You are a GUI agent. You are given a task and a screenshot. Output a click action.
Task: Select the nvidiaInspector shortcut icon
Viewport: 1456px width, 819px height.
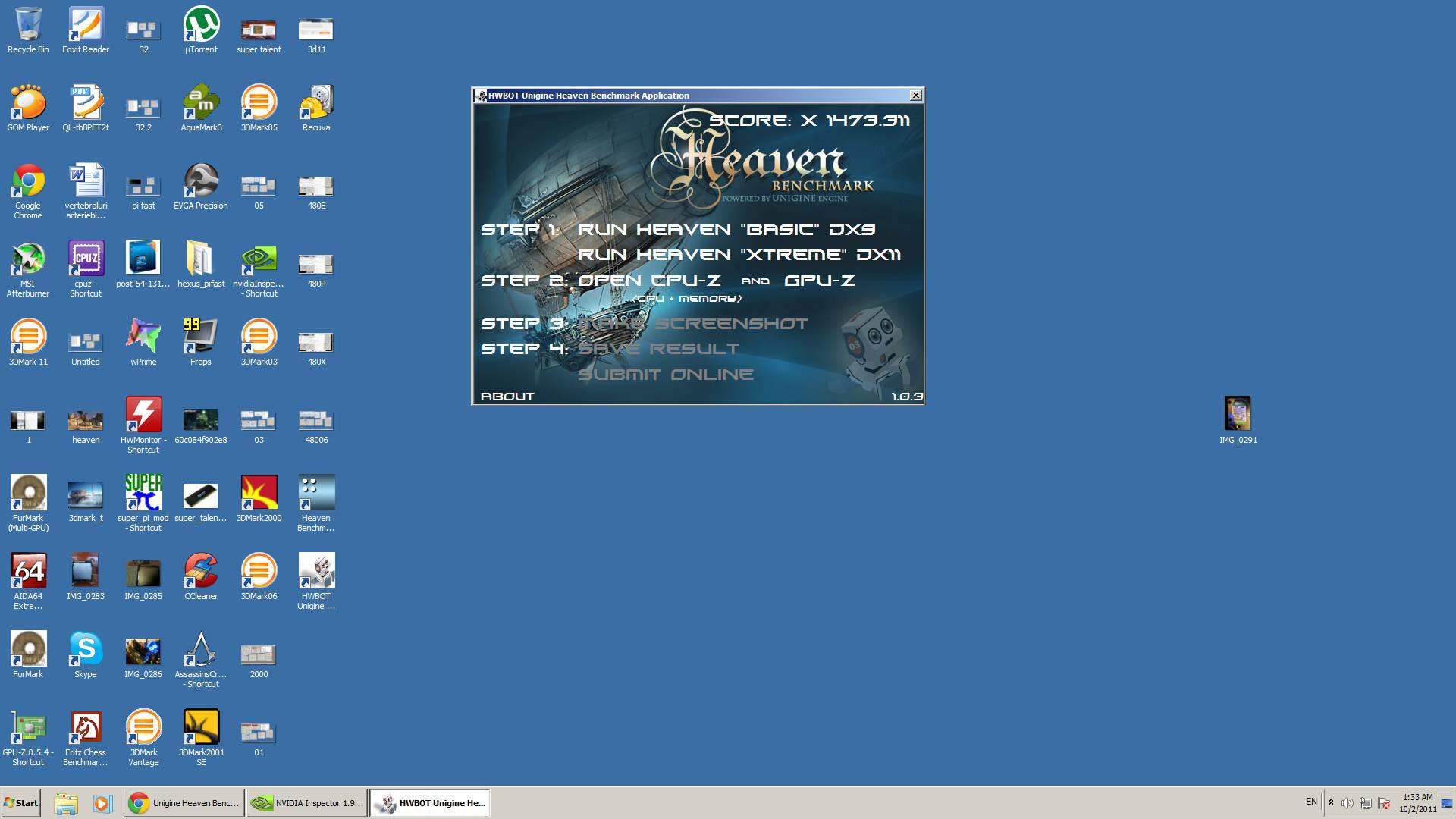(x=259, y=269)
